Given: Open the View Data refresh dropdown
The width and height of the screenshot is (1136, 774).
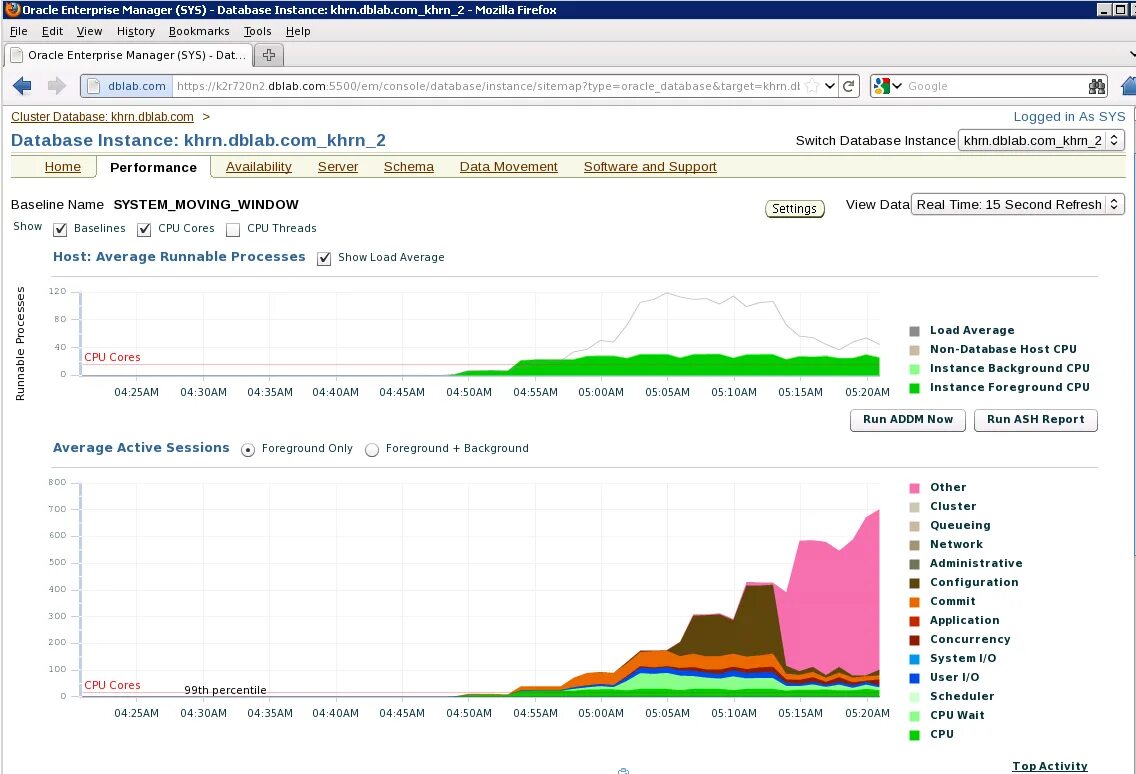Looking at the screenshot, I should click(1017, 204).
